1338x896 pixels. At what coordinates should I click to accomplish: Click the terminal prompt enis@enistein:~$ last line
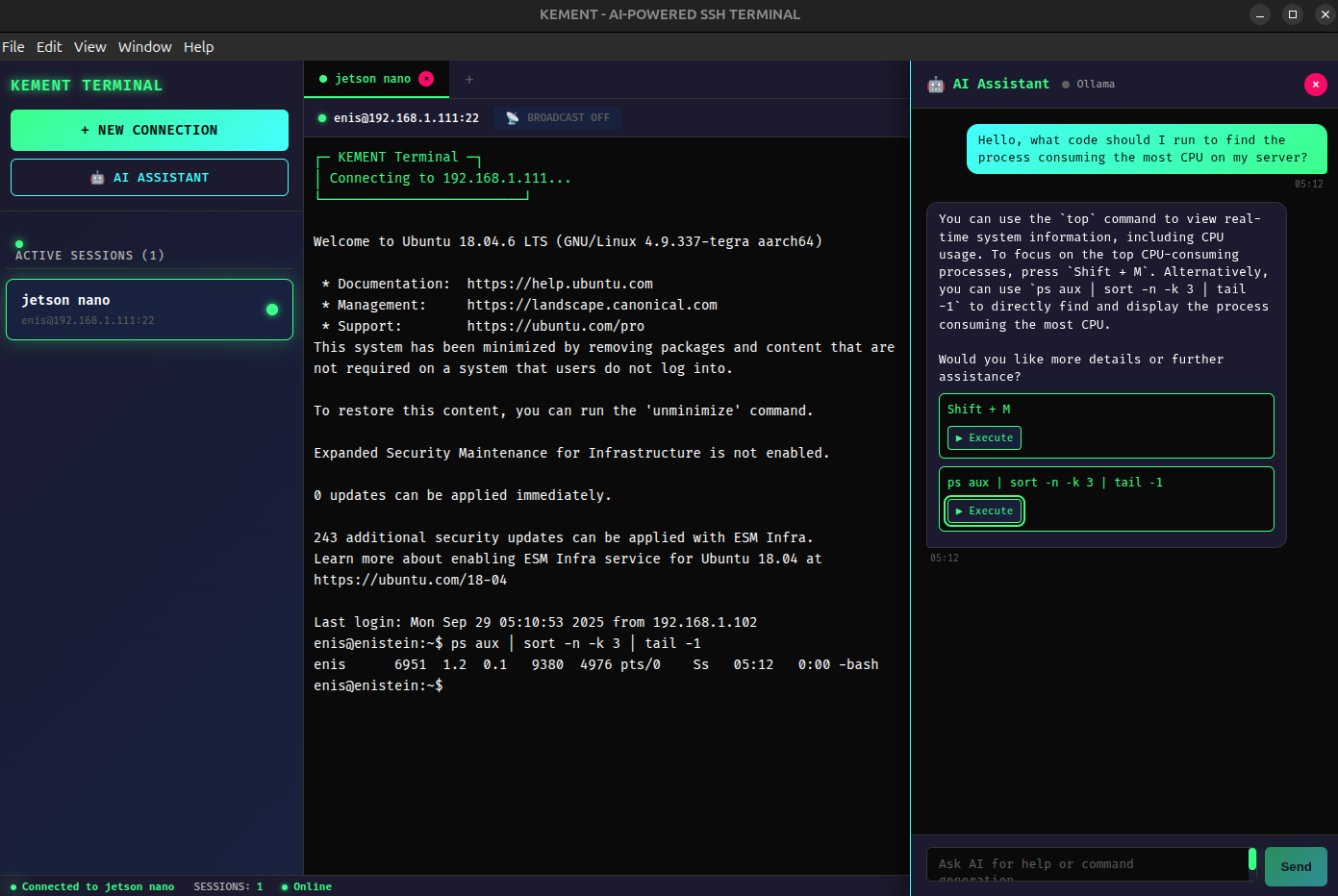point(378,685)
